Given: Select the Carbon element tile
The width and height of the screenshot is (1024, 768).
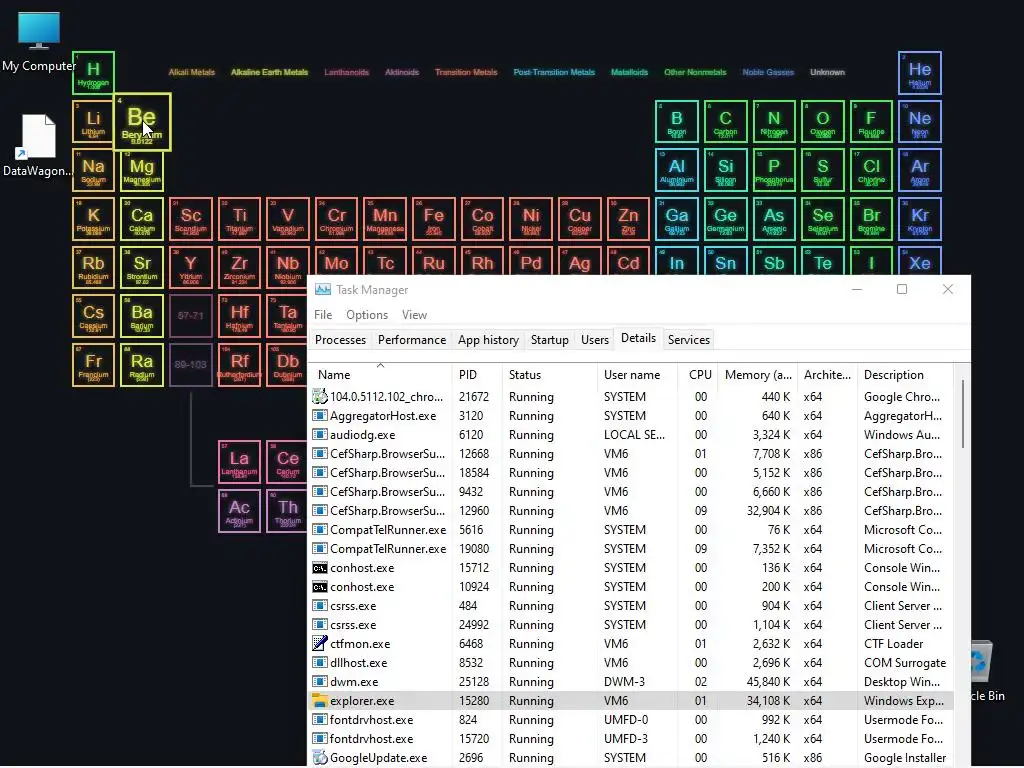Looking at the screenshot, I should click(725, 121).
